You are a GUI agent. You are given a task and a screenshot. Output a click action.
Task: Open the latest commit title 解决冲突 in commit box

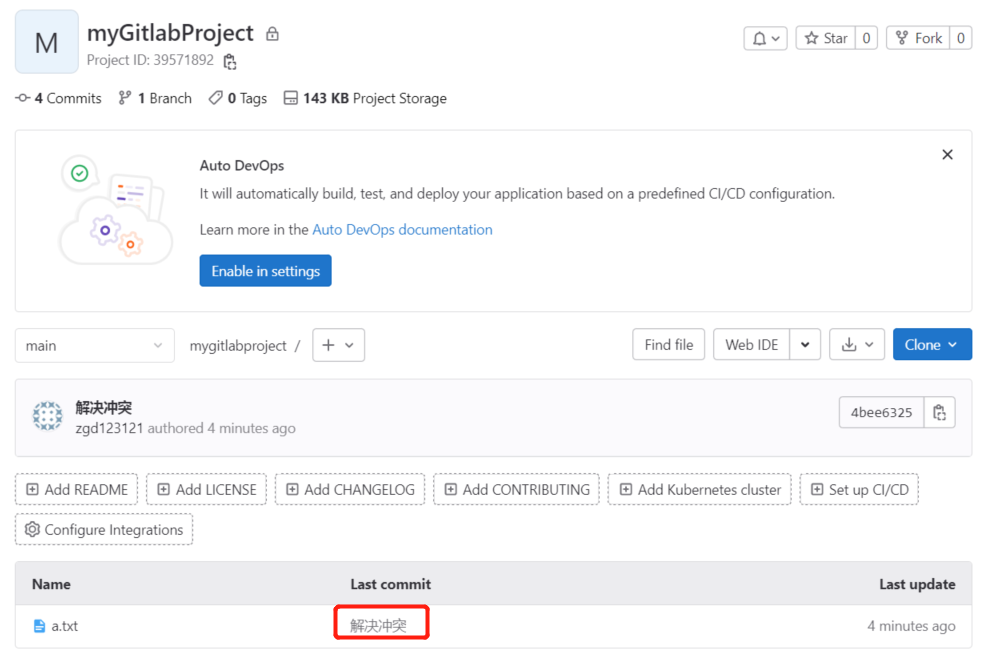coord(104,407)
